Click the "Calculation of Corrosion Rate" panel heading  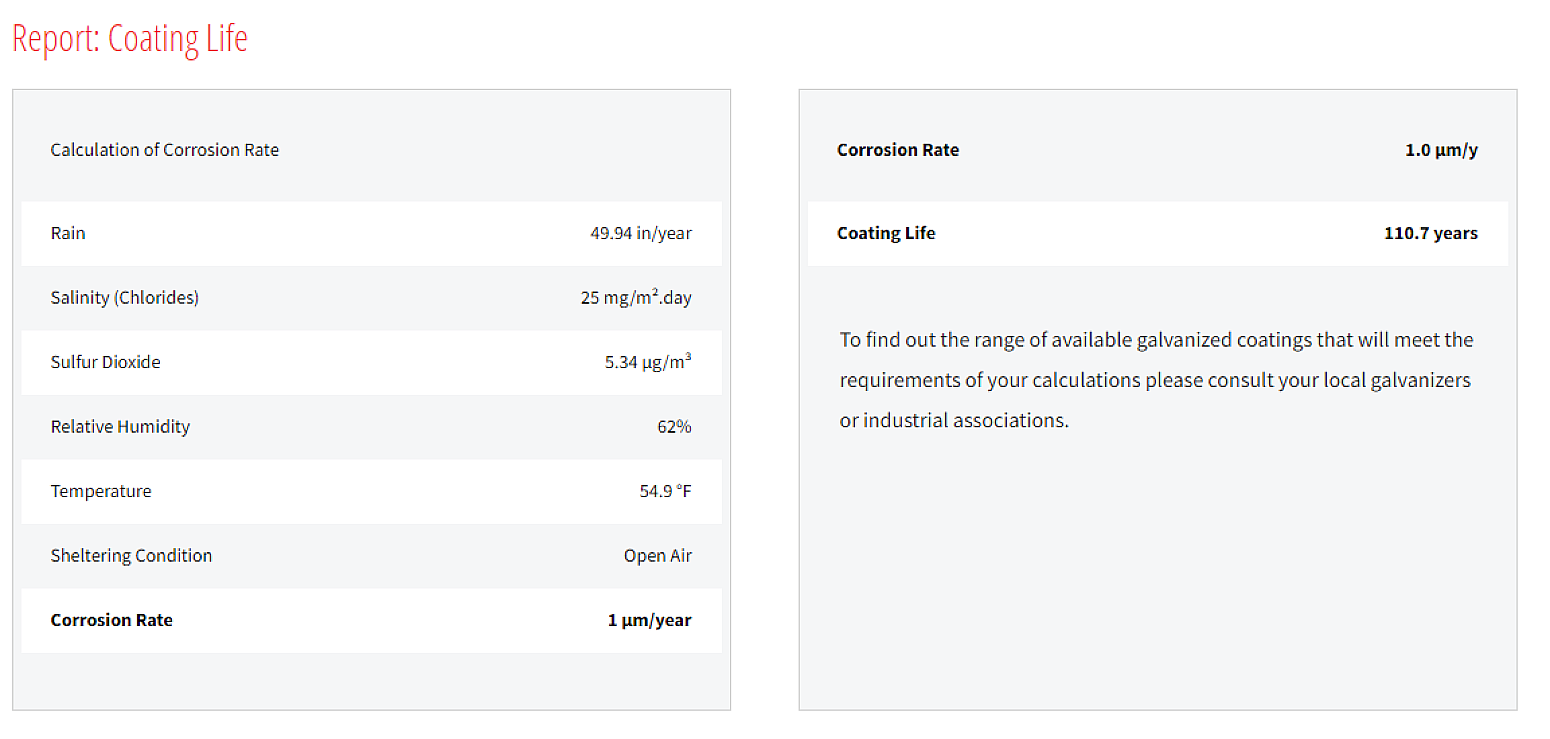click(x=165, y=150)
